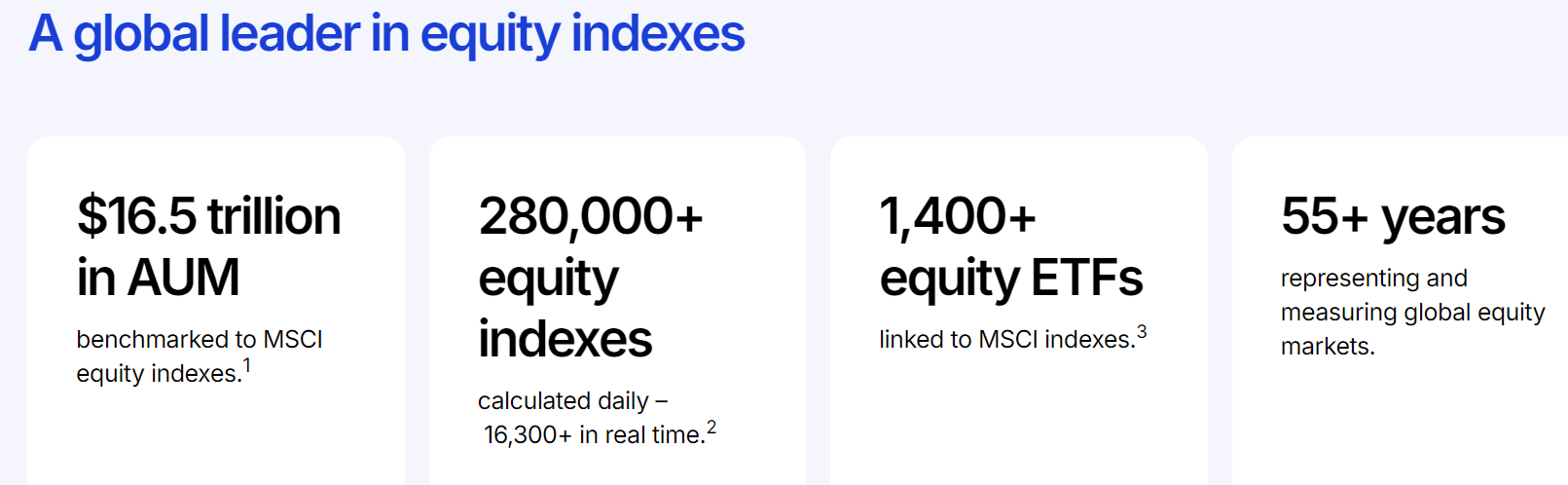Select "benchmarked to MSCI" description text
This screenshot has width=1568, height=485.
(200, 339)
